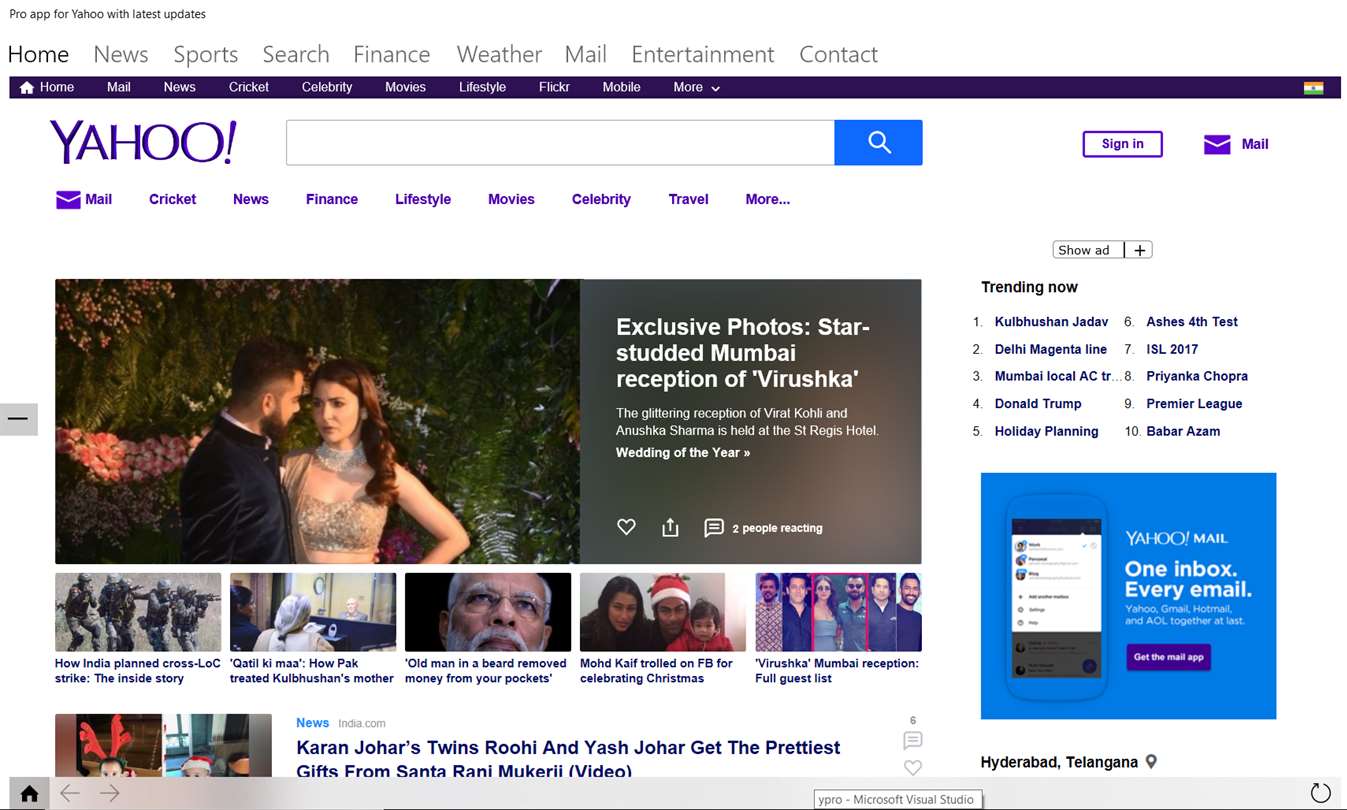Switch to the Sports tab in the app header

pos(206,54)
